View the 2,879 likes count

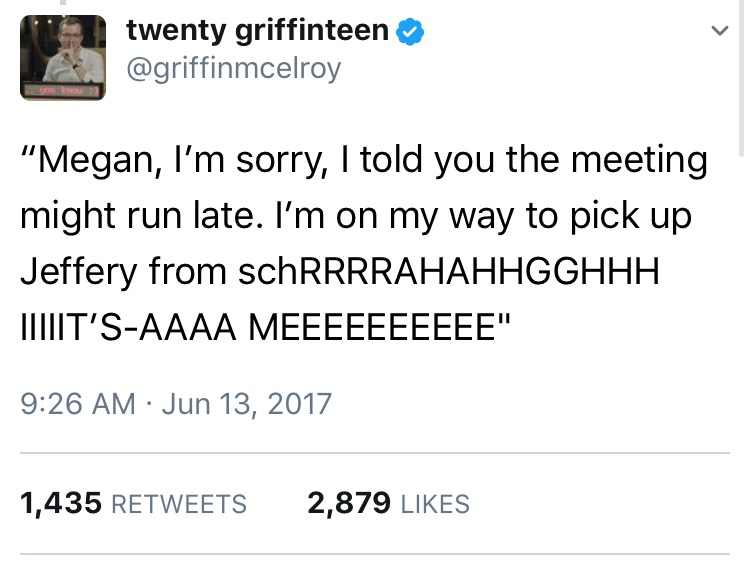pyautogui.click(x=349, y=503)
